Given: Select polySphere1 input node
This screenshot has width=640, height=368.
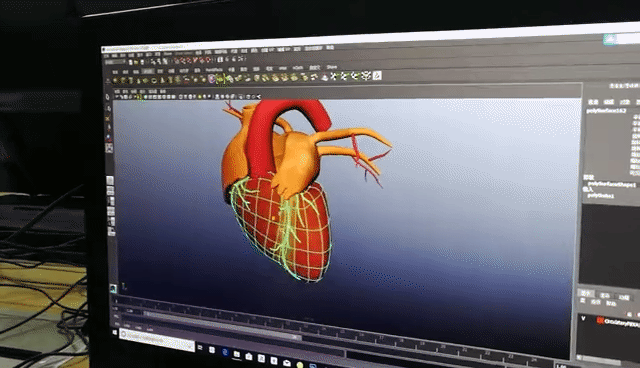Looking at the screenshot, I should click(600, 195).
